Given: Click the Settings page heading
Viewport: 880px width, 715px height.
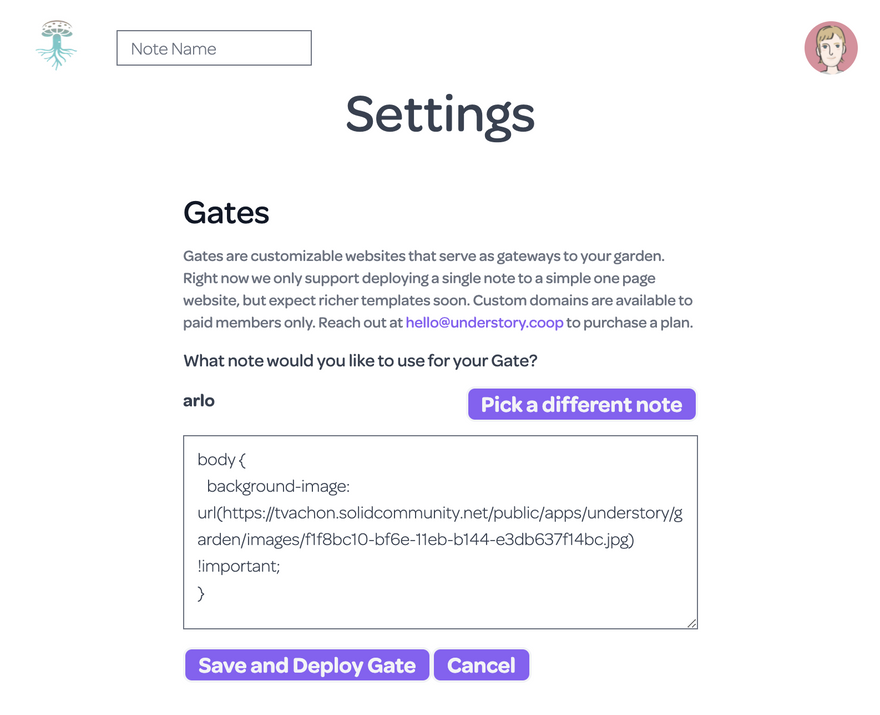Looking at the screenshot, I should pos(440,114).
